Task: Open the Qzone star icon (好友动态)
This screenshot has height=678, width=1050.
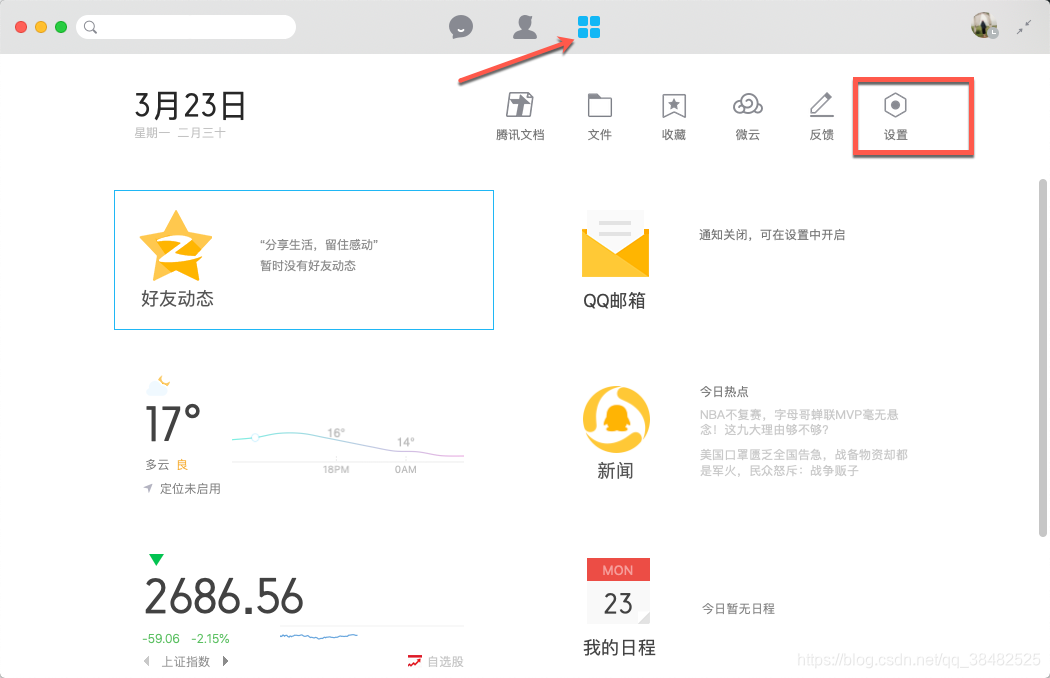Action: 176,246
